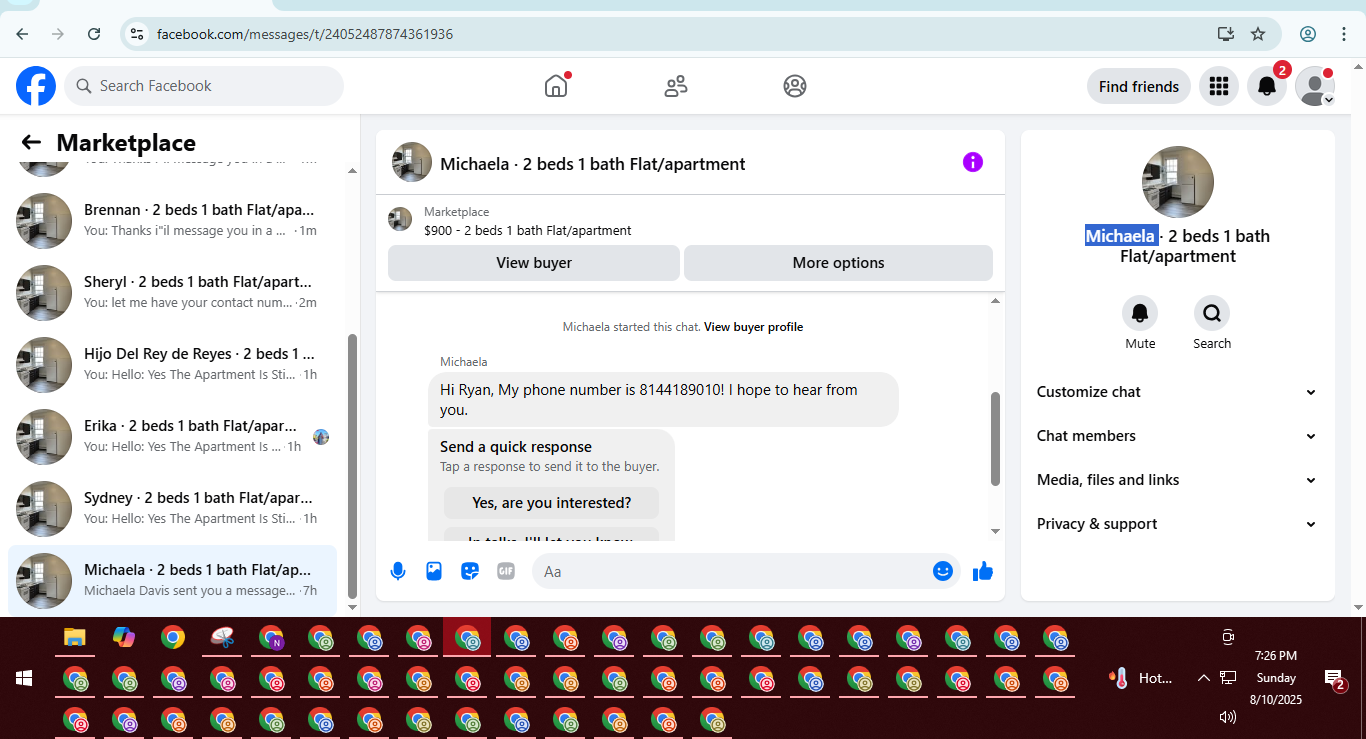Go to the Home feed icon
1366x739 pixels.
pyautogui.click(x=556, y=86)
